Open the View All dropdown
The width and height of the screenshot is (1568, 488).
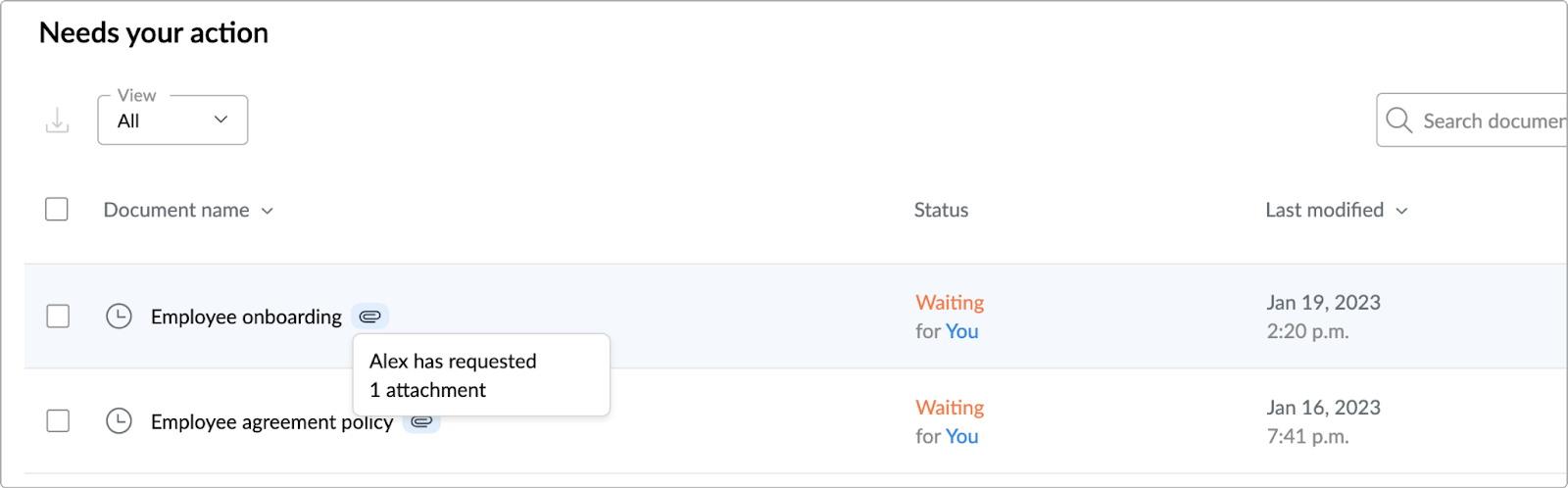pos(172,120)
